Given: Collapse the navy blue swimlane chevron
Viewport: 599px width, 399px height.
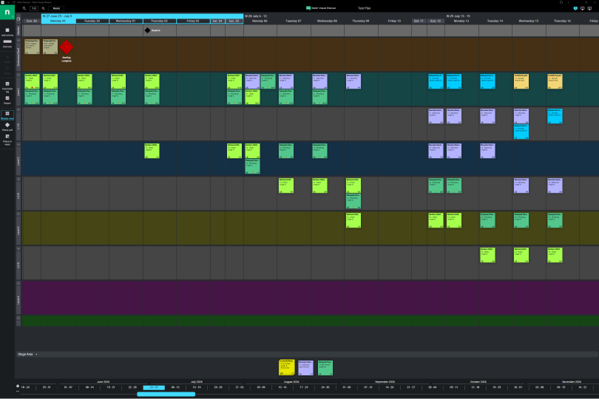Looking at the screenshot, I should click(x=18, y=144).
